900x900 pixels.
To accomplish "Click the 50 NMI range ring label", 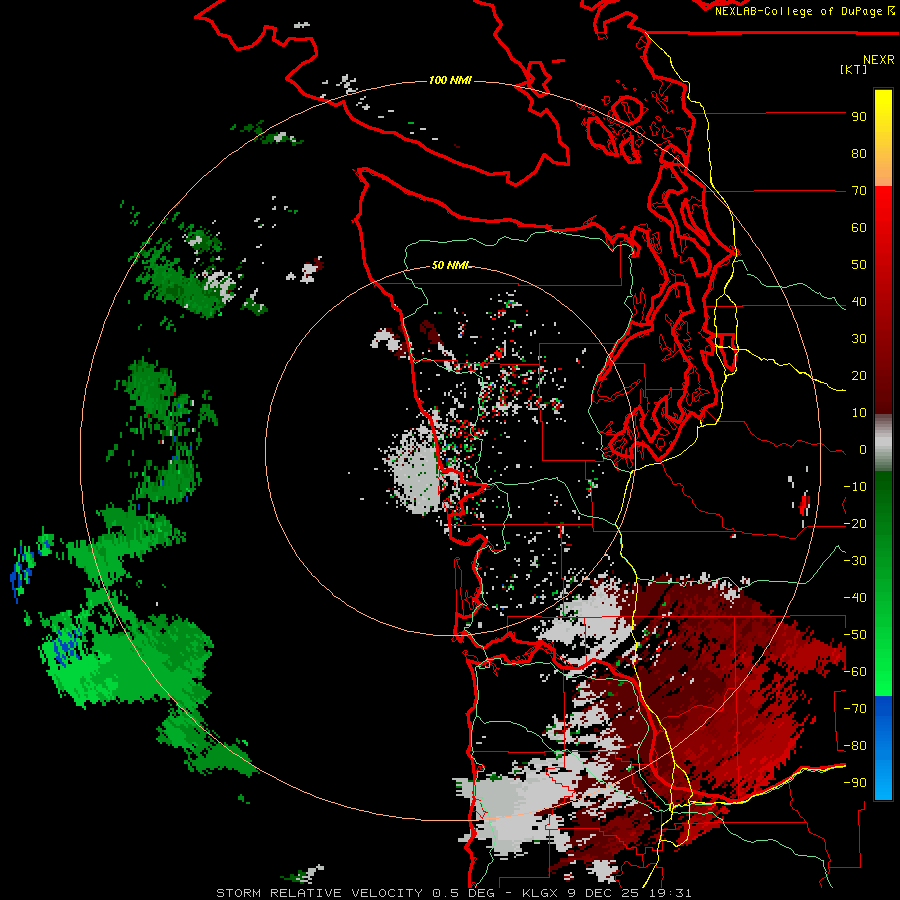I will tap(450, 265).
